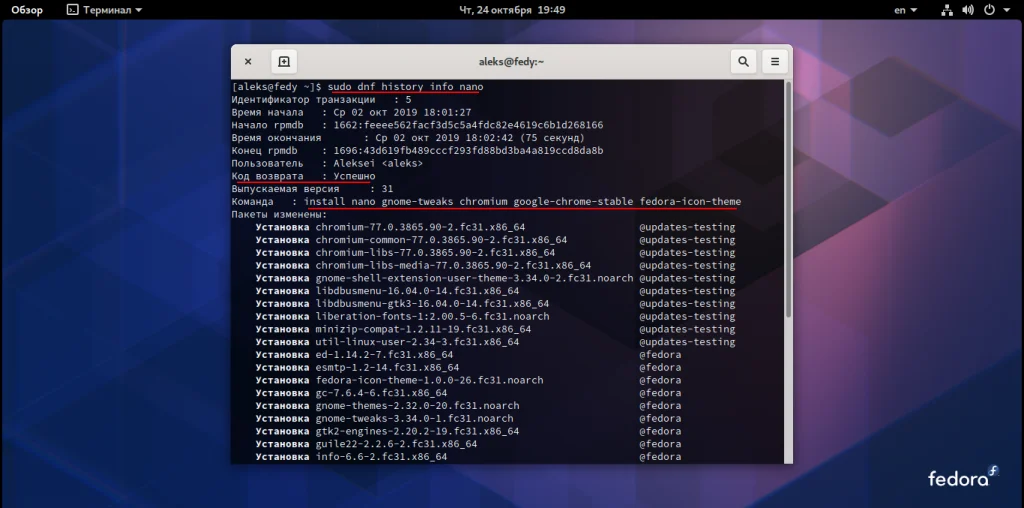1024x508 pixels.
Task: Click the 'Пользователь : Aleksei <aleks>' line
Action: pyautogui.click(x=327, y=163)
